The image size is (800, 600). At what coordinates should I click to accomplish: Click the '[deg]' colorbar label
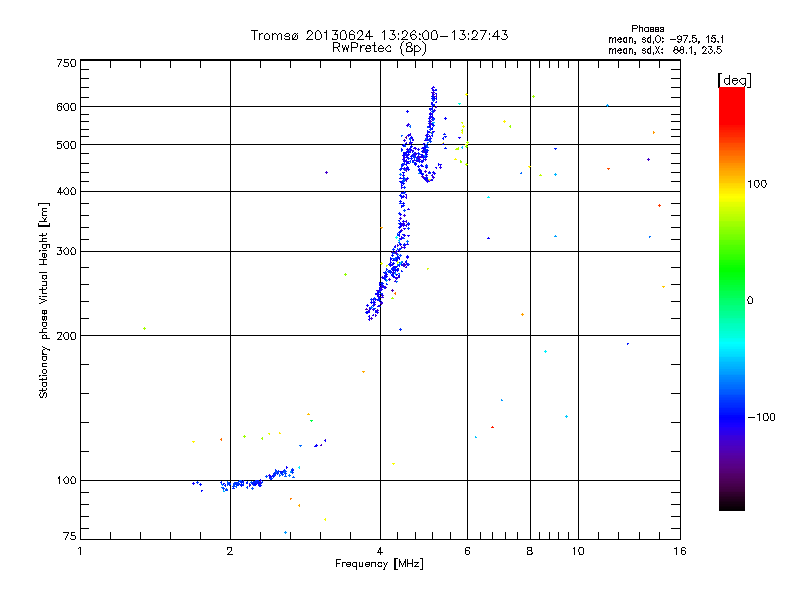pos(734,80)
